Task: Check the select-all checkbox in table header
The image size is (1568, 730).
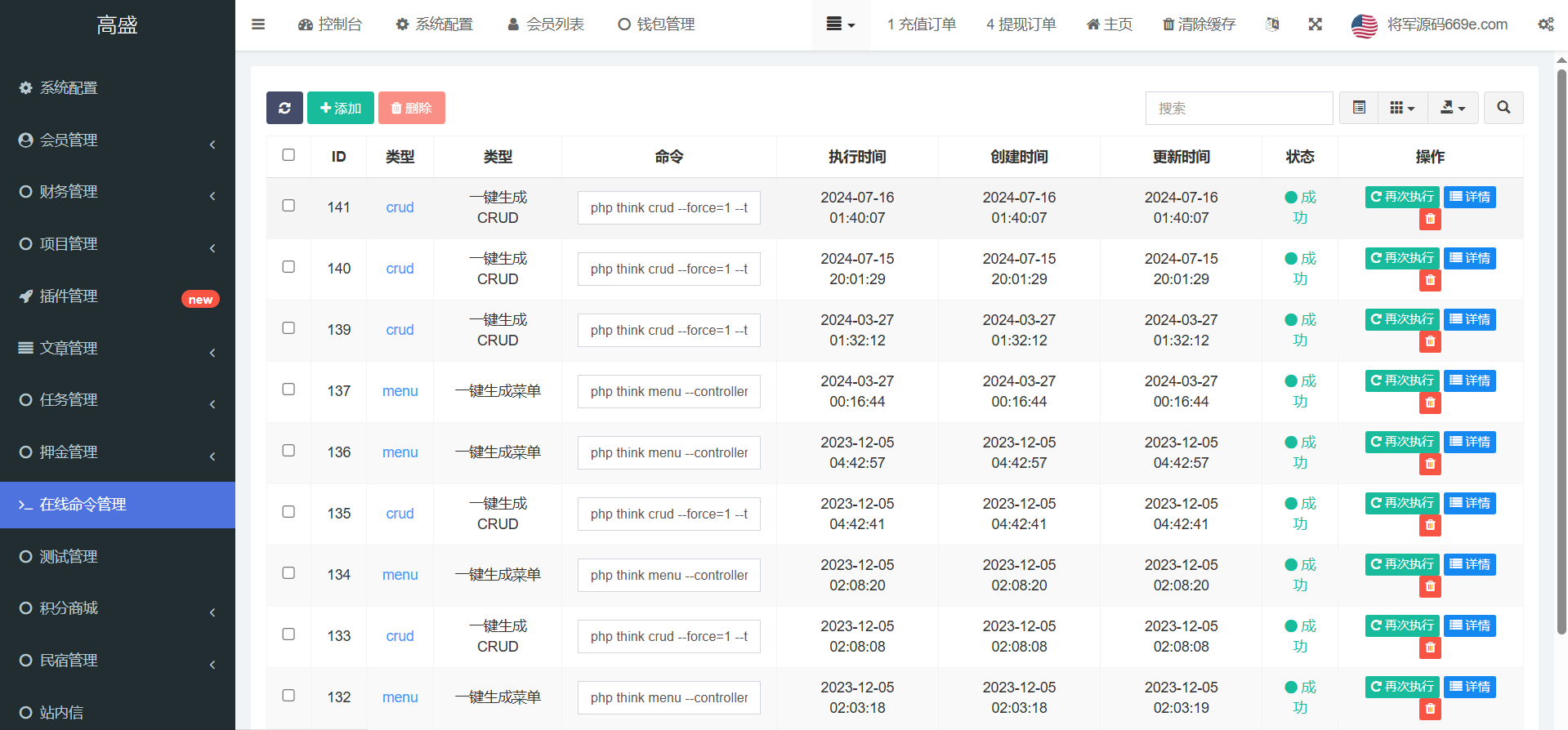Action: coord(288,155)
